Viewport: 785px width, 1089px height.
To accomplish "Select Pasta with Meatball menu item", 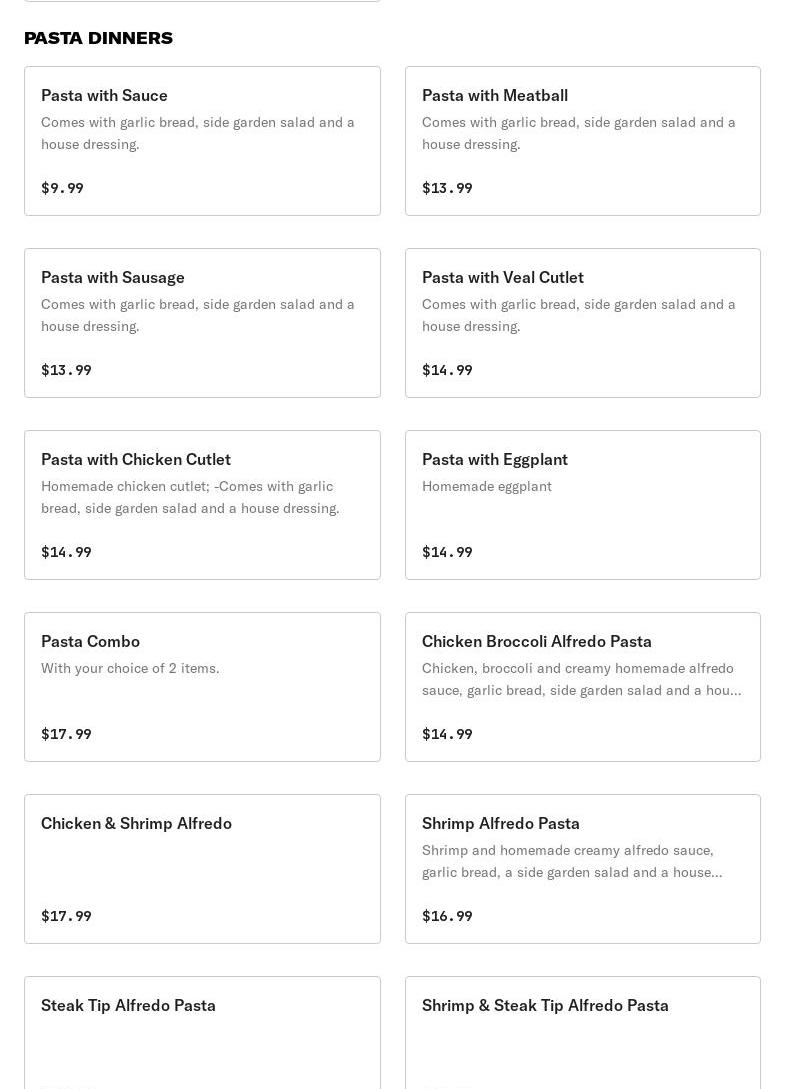I will tap(583, 141).
